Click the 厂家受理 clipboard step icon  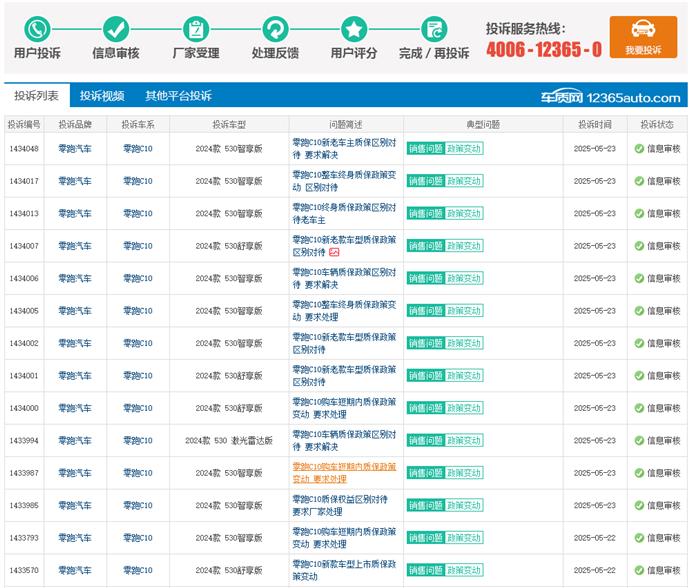click(x=196, y=29)
